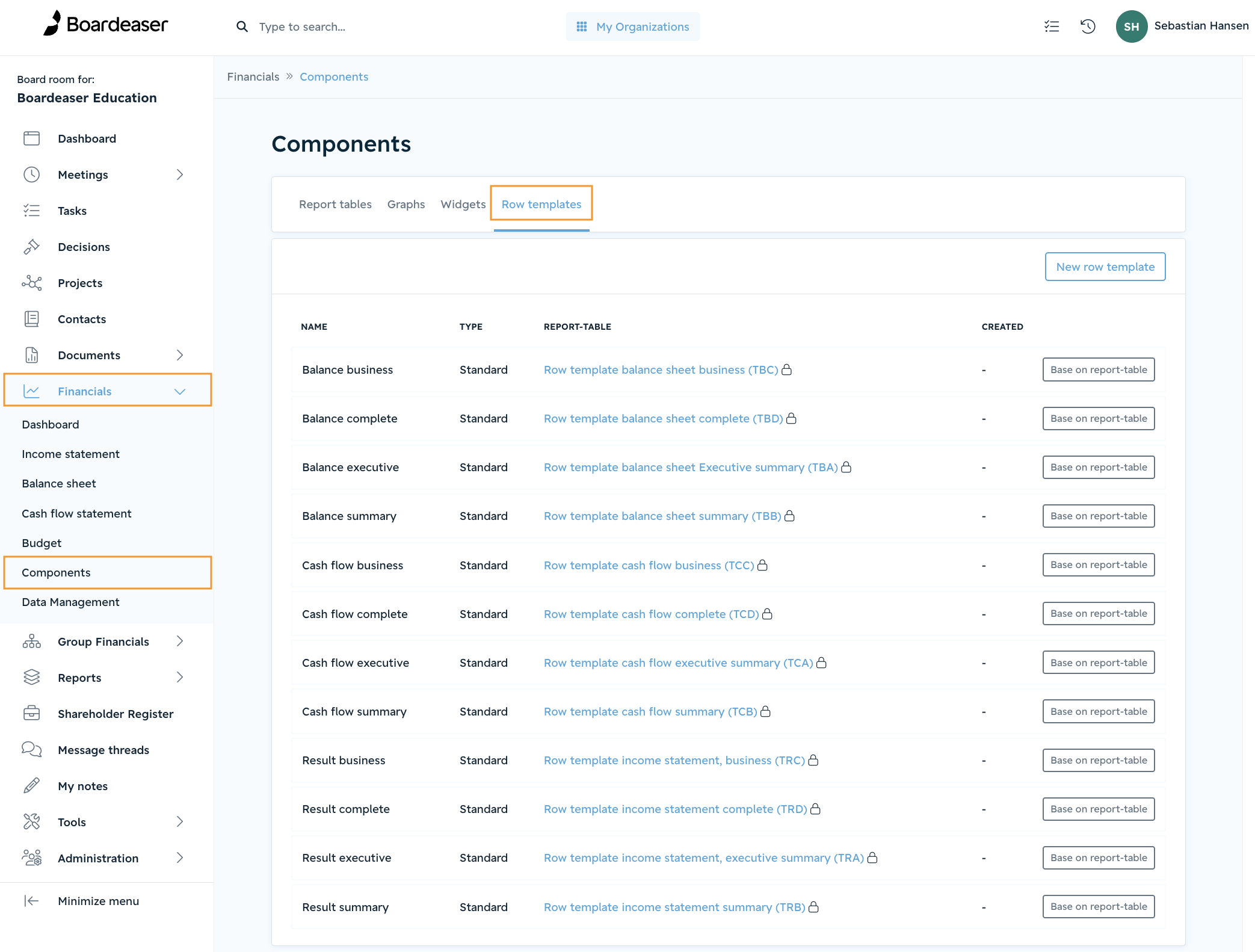Viewport: 1255px width, 952px height.
Task: Click lock icon beside balance sheet business
Action: click(786, 369)
